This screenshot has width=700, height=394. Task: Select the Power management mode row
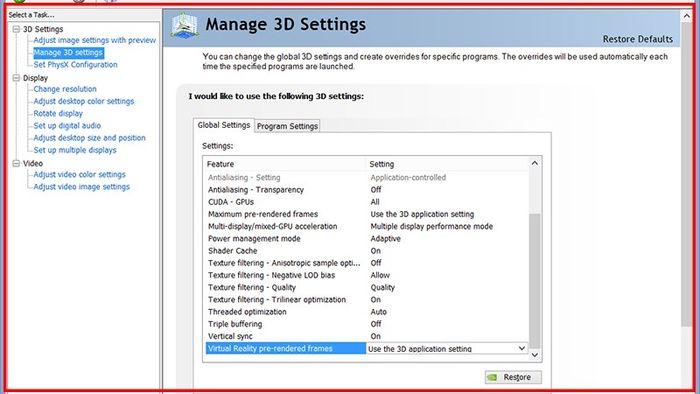[367, 239]
